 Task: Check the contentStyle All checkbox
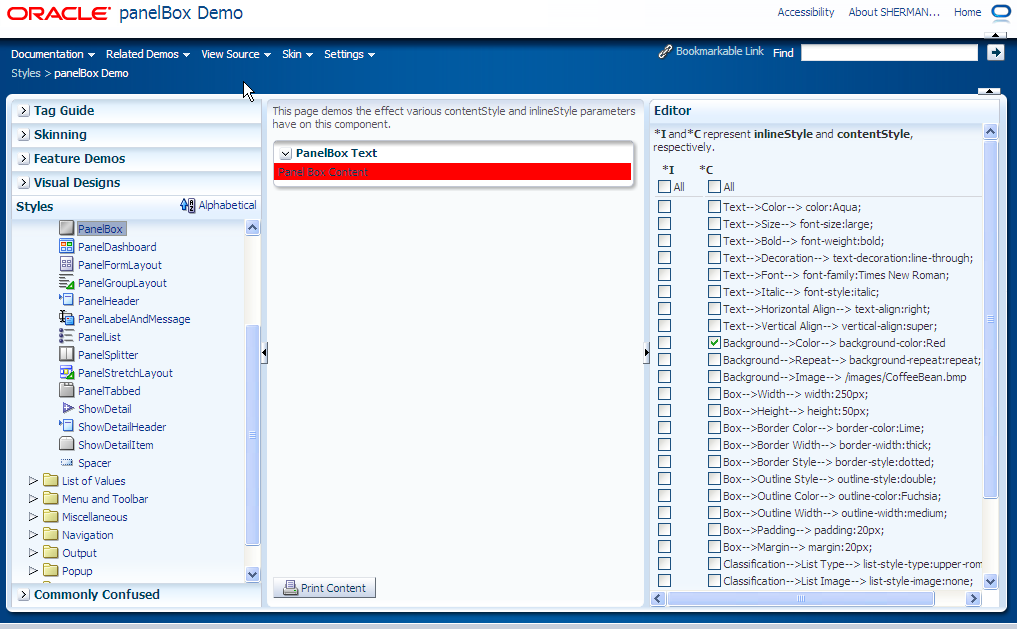click(x=714, y=187)
